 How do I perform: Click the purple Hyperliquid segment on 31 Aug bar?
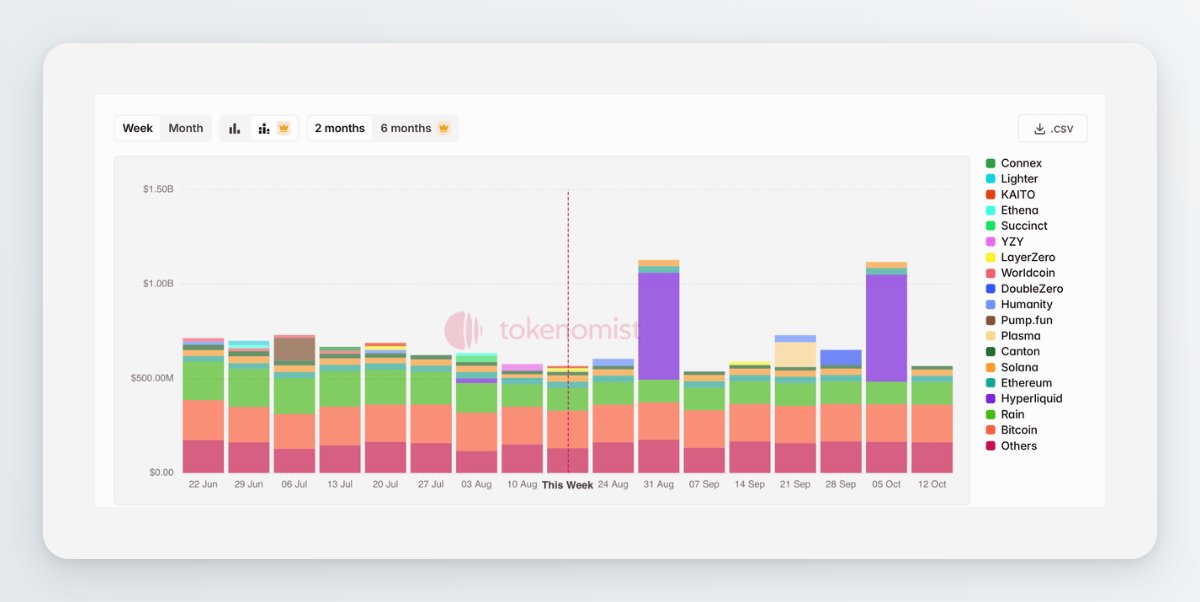[x=658, y=326]
